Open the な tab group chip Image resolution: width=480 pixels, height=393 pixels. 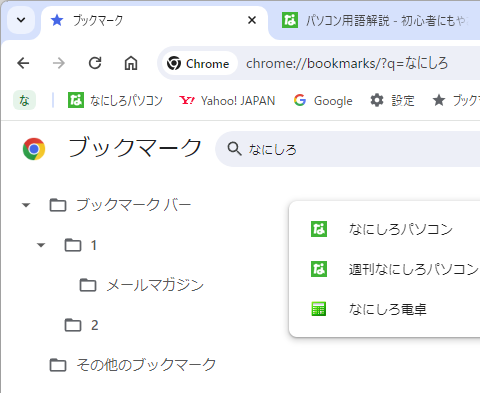tap(24, 100)
